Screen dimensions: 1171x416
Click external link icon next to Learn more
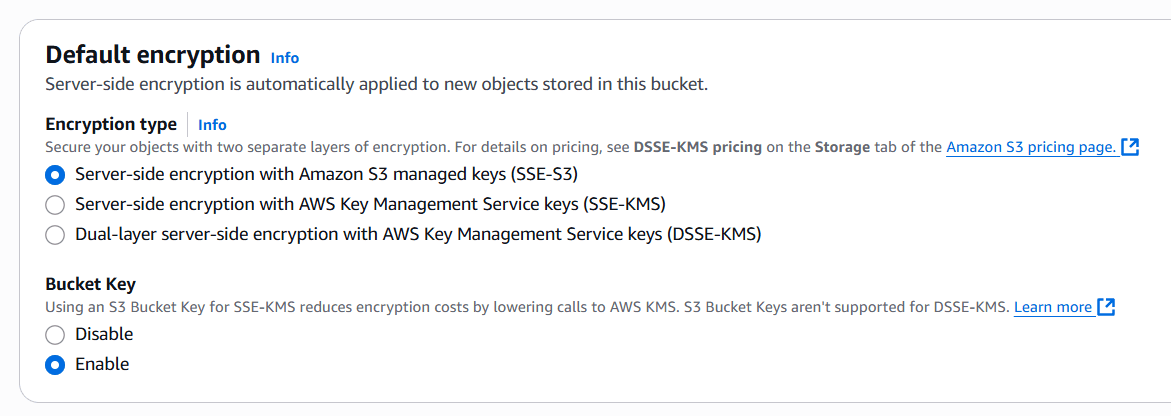pyautogui.click(x=1106, y=307)
